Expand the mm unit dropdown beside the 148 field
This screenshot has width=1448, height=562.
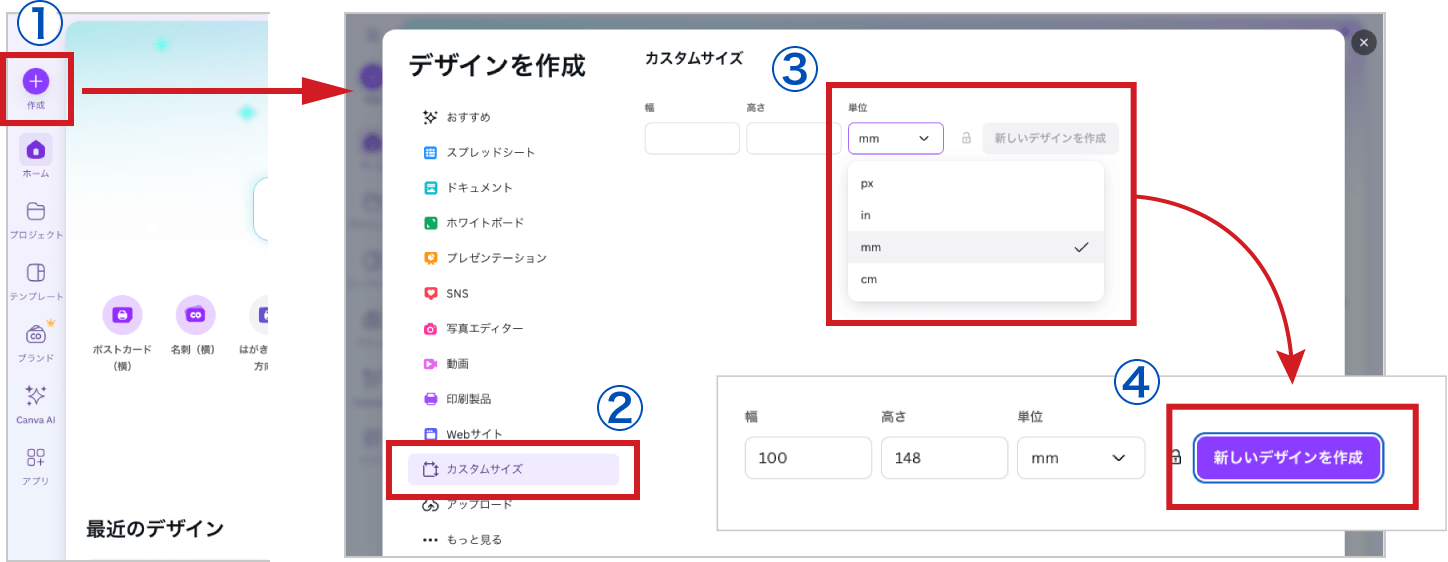[1080, 458]
